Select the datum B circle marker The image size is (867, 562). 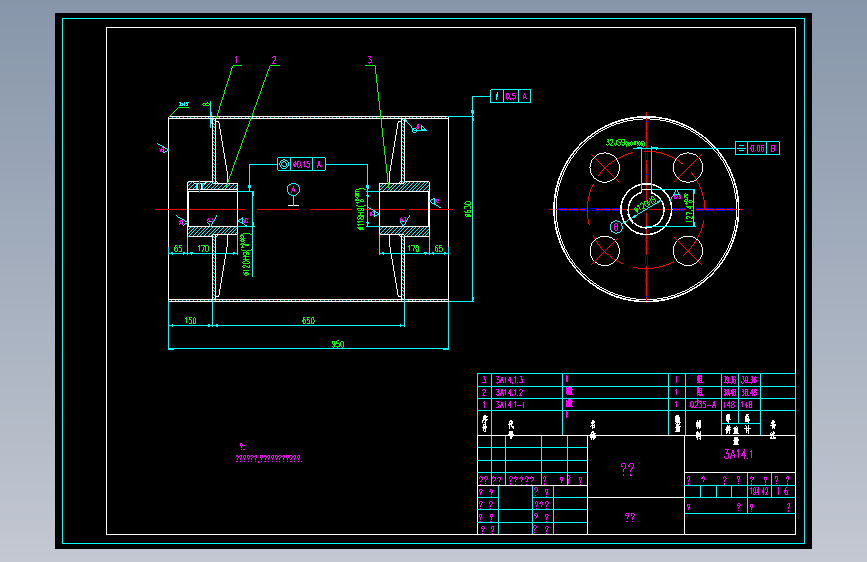point(615,227)
